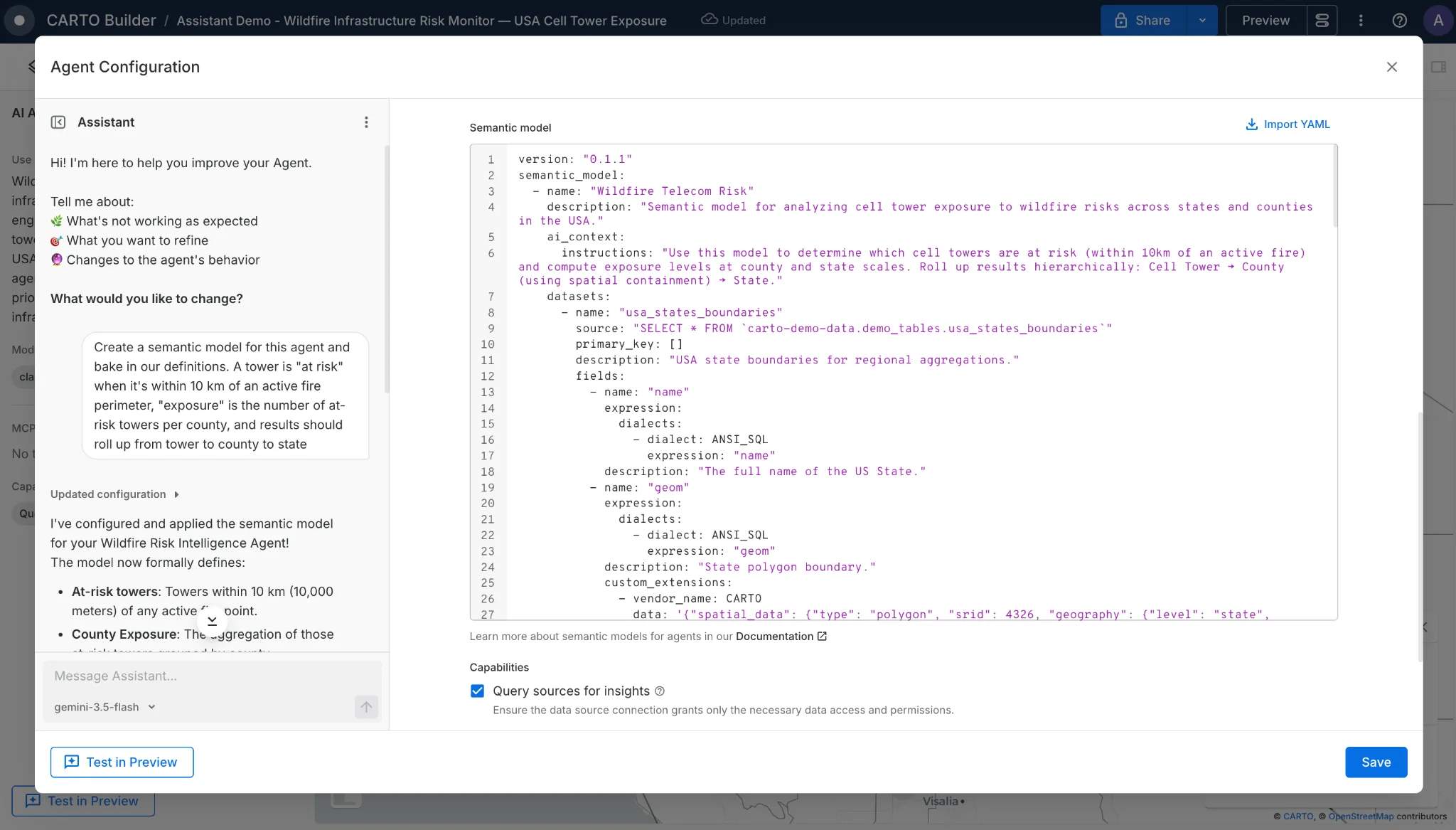Open the Assistant more options menu
The width and height of the screenshot is (1456, 830).
pyautogui.click(x=366, y=122)
